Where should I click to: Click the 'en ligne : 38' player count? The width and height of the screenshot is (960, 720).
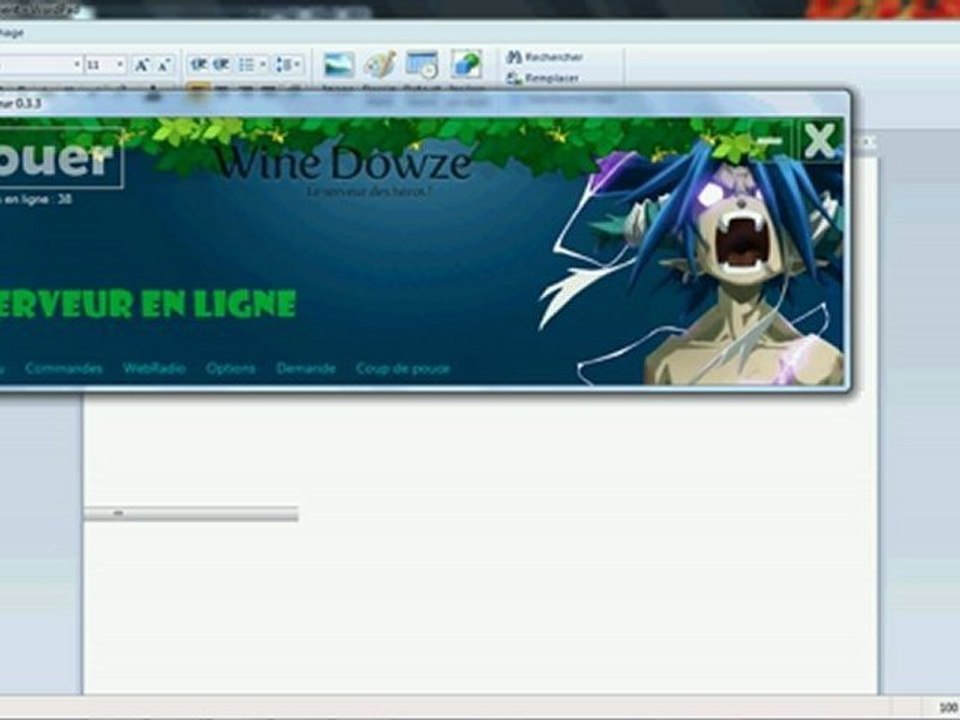coord(36,199)
